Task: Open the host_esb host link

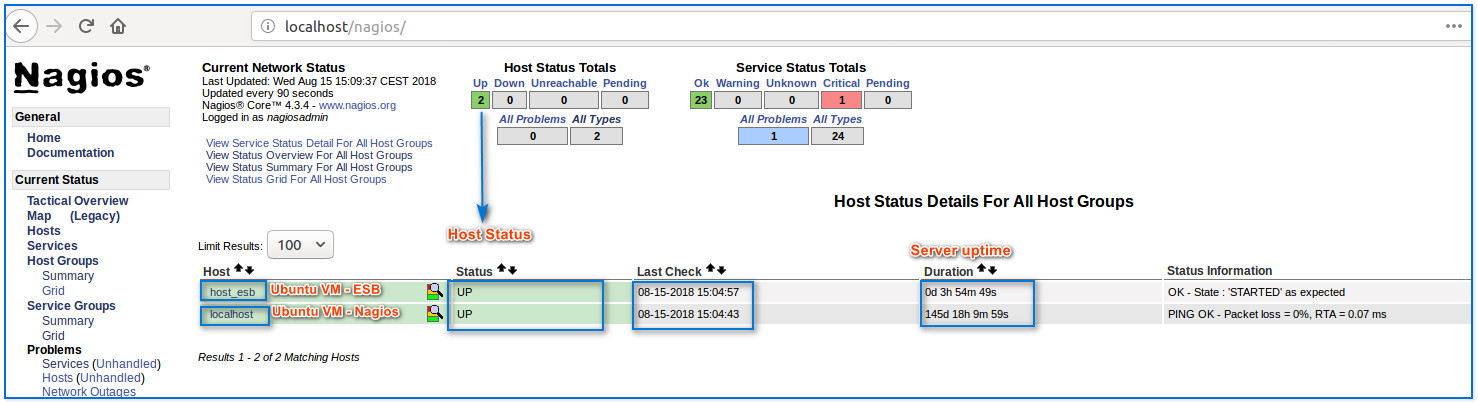Action: pos(232,292)
